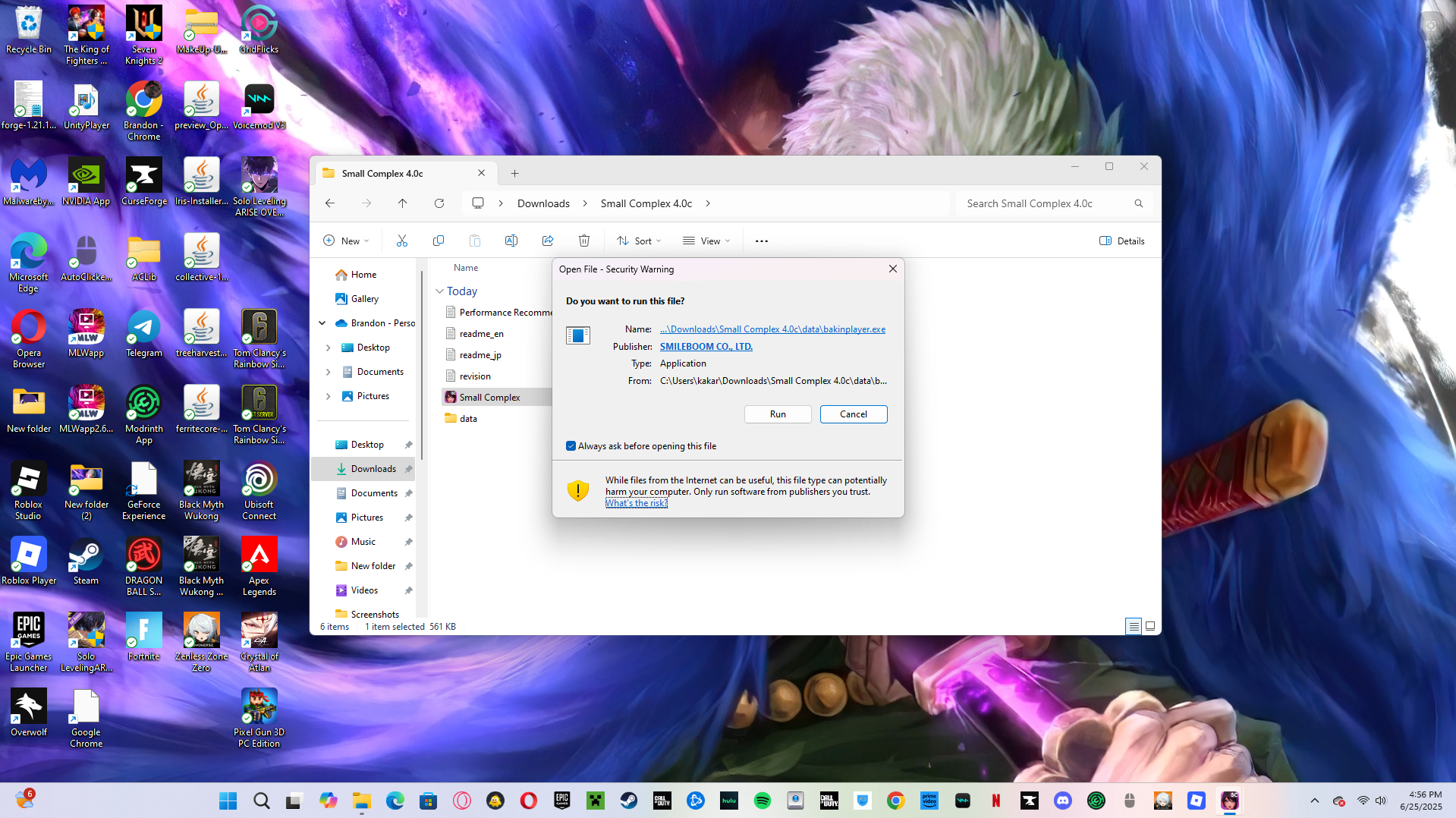The image size is (1456, 818).
Task: Select the NVIDIA App desktop icon
Action: (86, 182)
